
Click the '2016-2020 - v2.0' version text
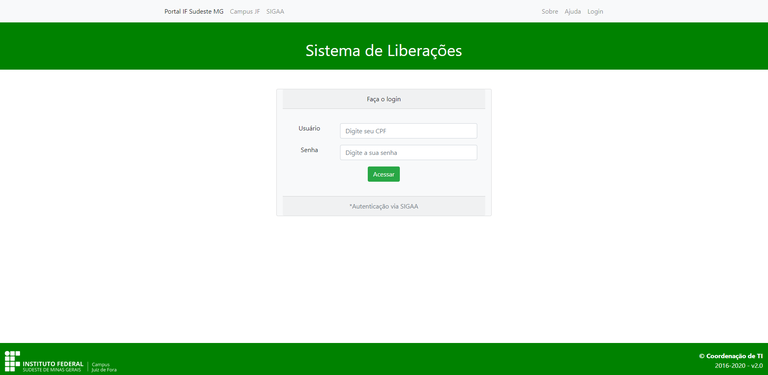click(739, 366)
